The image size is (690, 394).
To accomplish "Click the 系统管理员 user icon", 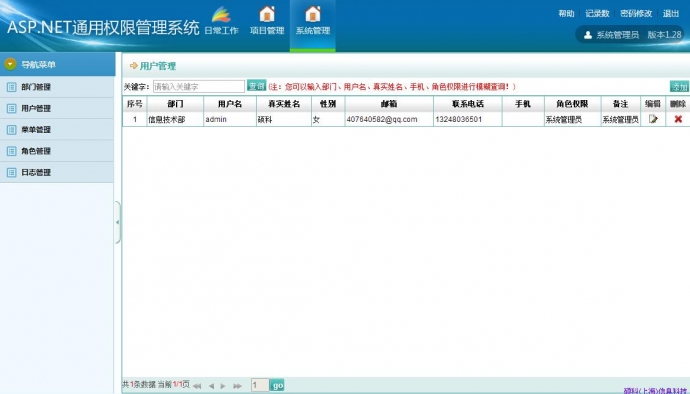I will [x=587, y=35].
